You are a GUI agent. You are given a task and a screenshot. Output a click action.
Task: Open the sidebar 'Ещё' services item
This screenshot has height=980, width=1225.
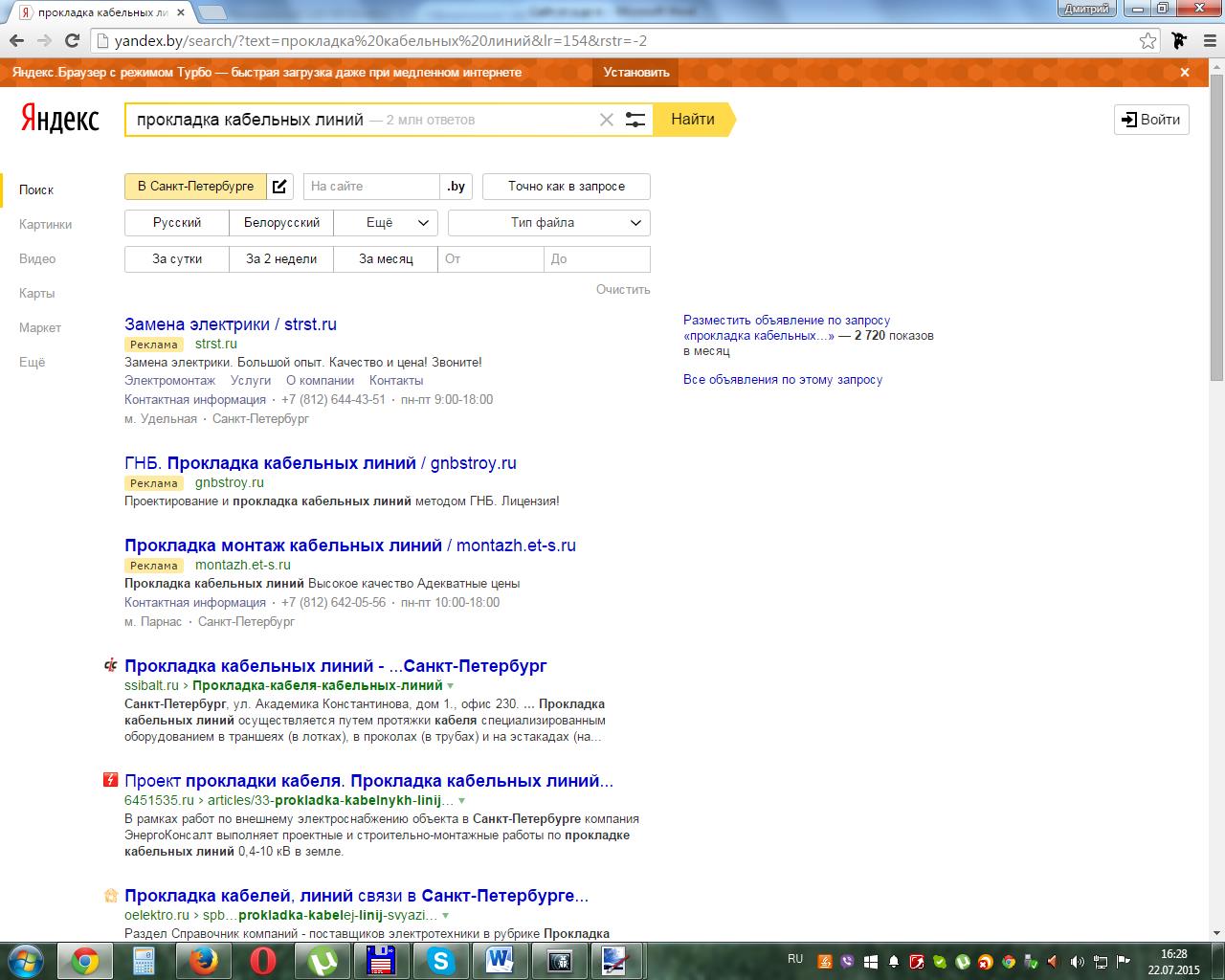[x=33, y=362]
